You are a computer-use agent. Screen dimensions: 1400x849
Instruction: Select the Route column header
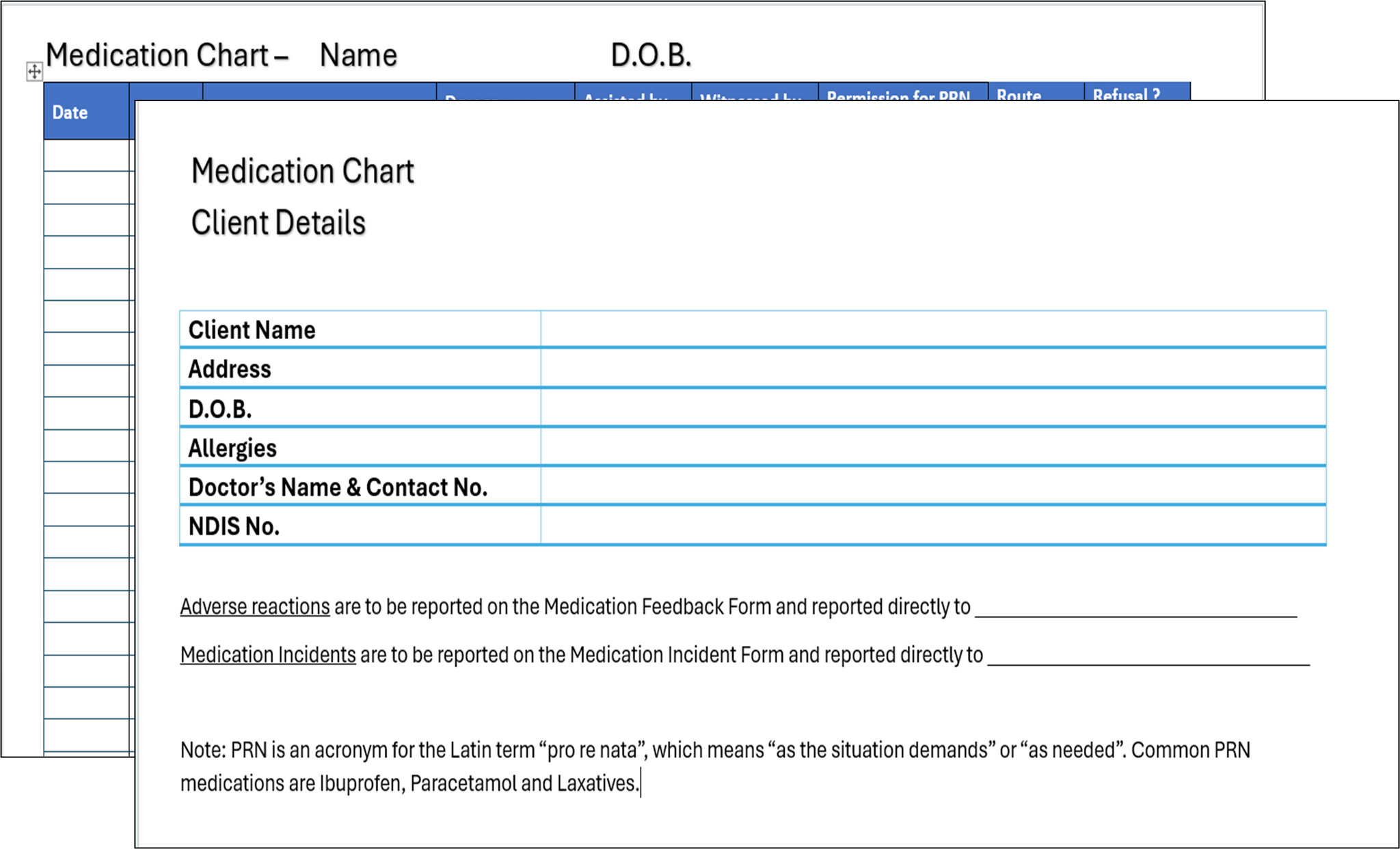pos(1018,96)
